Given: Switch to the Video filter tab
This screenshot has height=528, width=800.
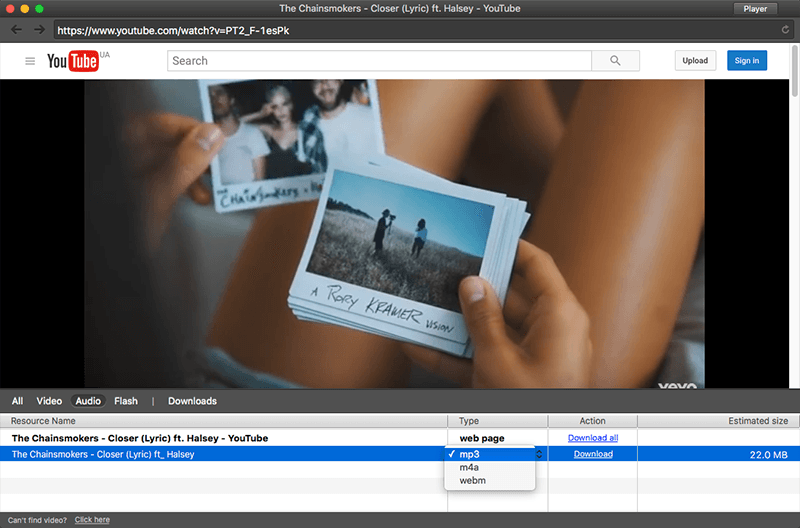Looking at the screenshot, I should (49, 401).
